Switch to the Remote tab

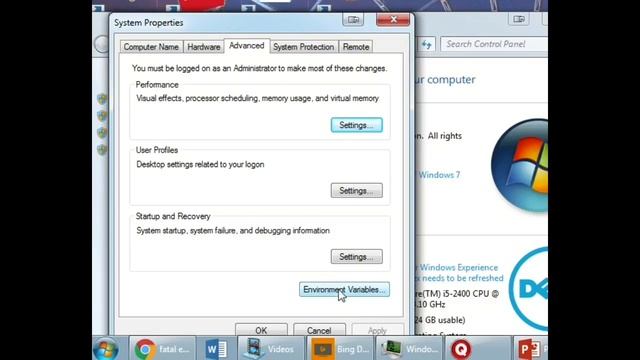(x=356, y=47)
